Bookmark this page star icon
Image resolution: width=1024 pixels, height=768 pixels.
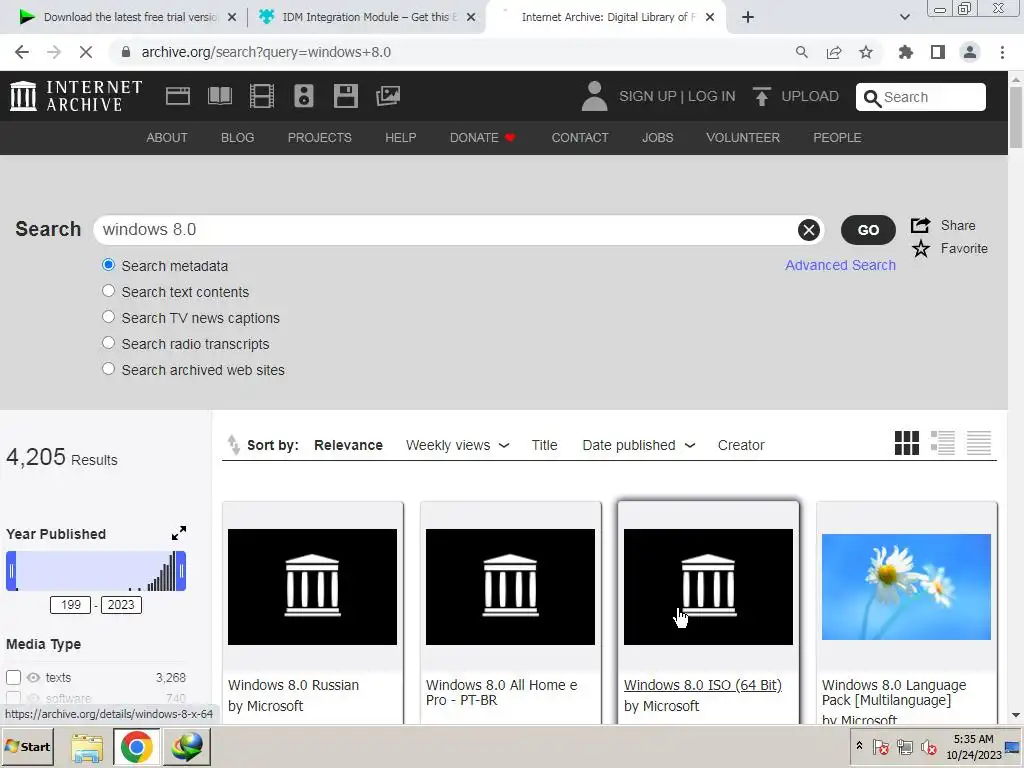click(x=866, y=52)
